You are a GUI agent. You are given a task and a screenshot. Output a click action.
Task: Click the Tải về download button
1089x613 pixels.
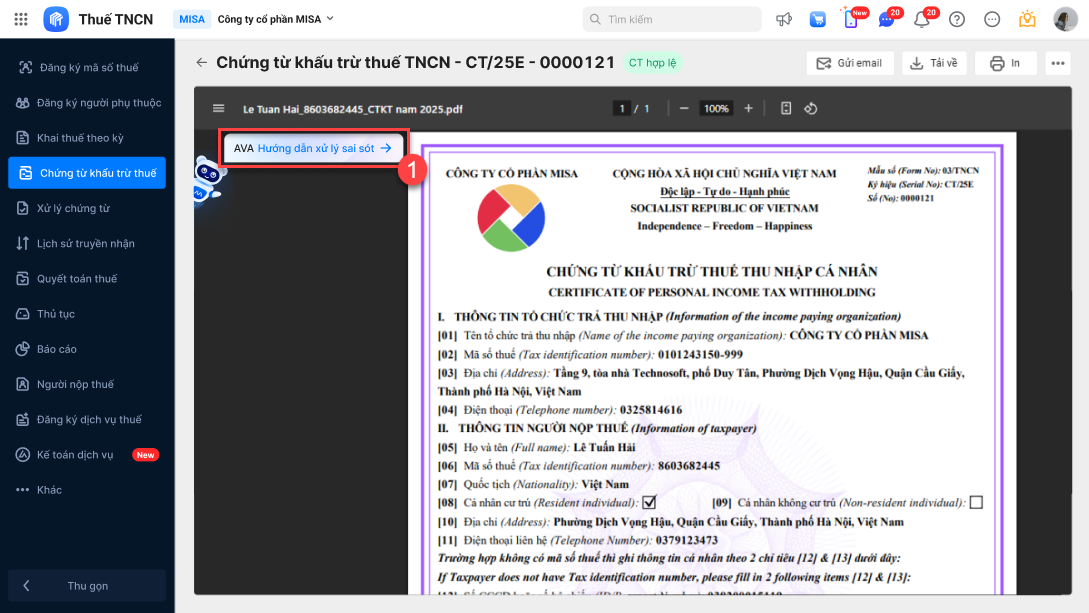pyautogui.click(x=934, y=63)
